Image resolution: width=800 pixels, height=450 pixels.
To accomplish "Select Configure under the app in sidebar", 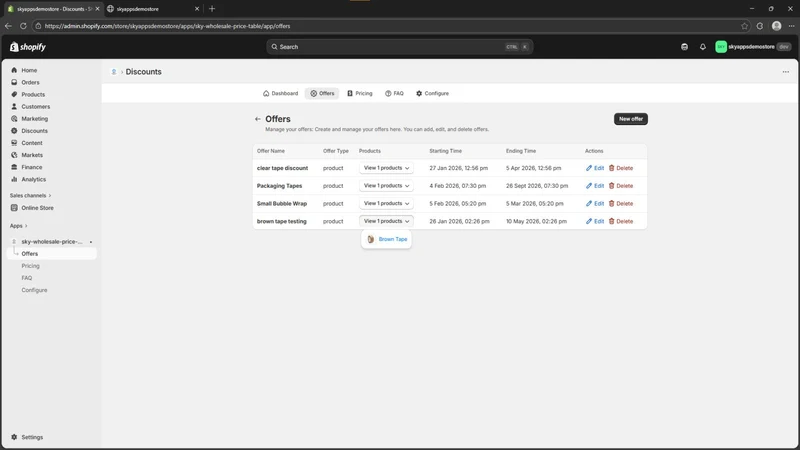I will click(x=34, y=290).
